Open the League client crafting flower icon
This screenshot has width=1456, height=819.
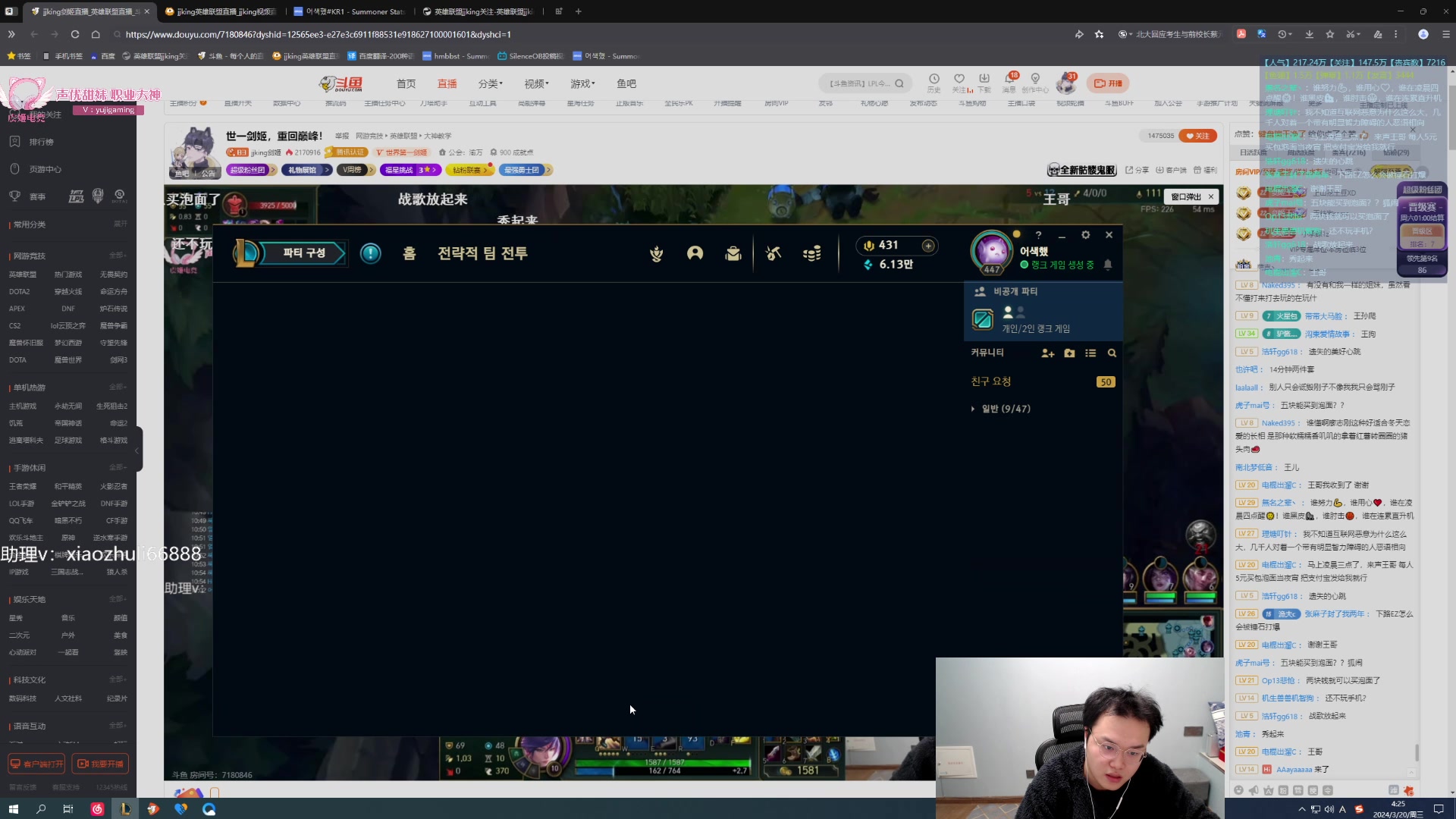tap(657, 254)
